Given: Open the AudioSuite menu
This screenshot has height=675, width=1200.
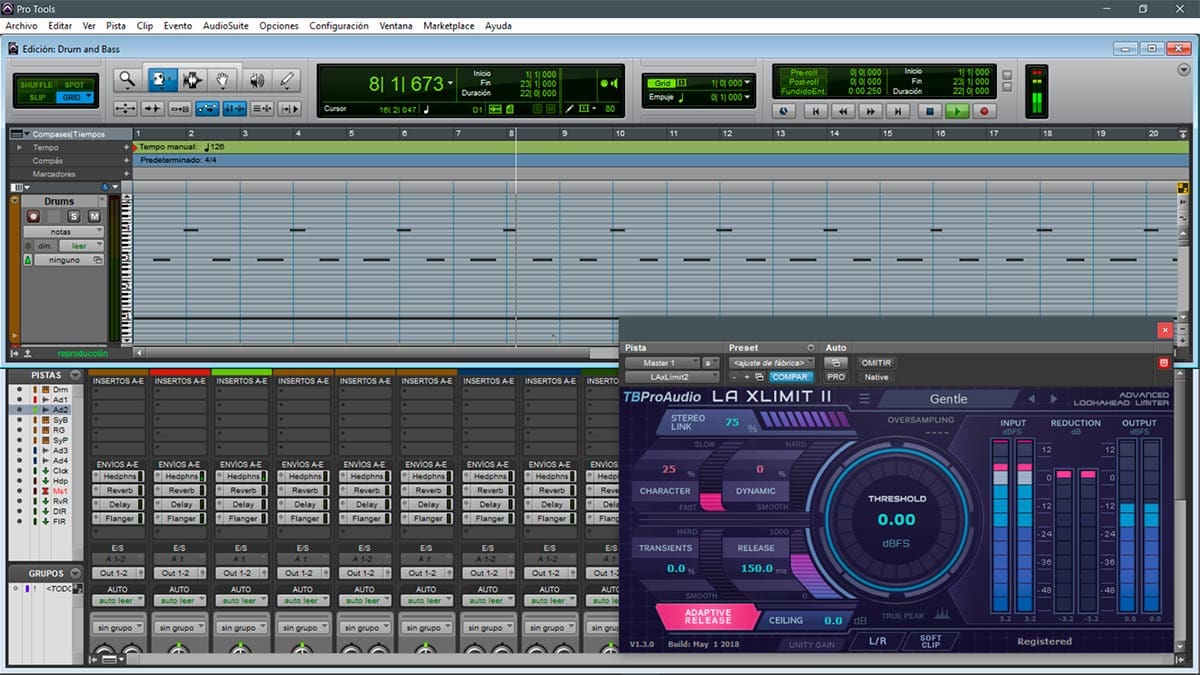Looking at the screenshot, I should [x=226, y=26].
